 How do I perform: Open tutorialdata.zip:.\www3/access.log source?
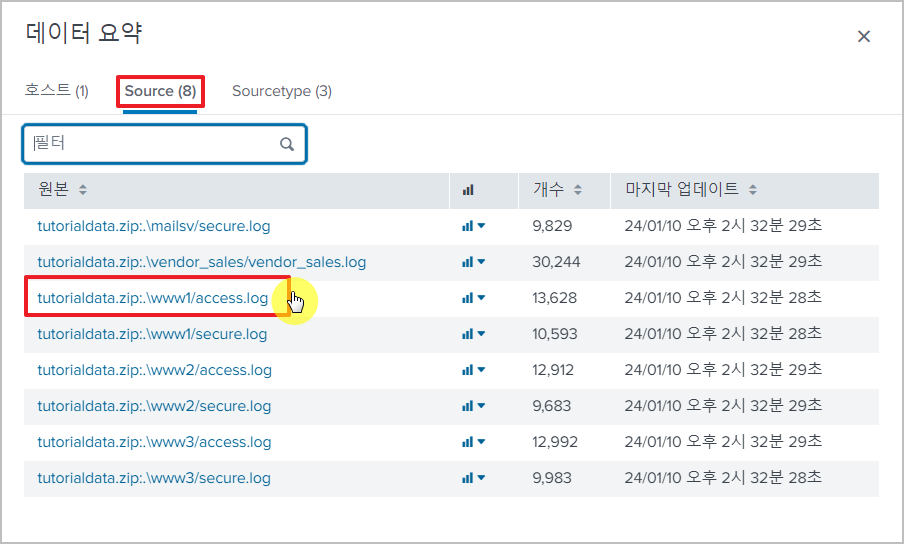155,442
